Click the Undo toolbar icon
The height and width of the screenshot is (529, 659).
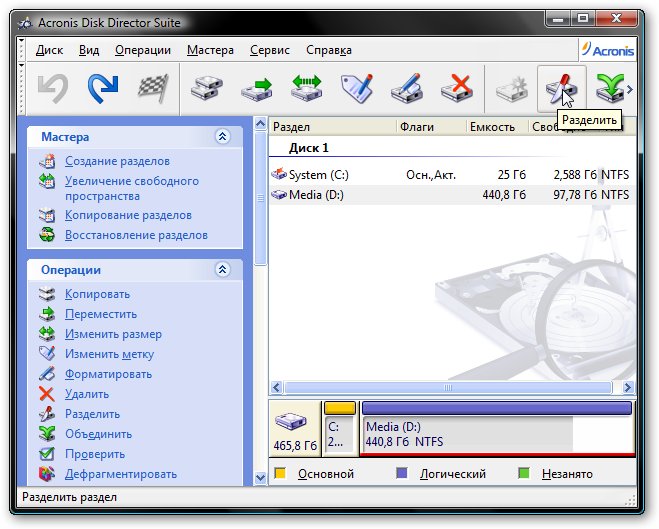(x=53, y=89)
